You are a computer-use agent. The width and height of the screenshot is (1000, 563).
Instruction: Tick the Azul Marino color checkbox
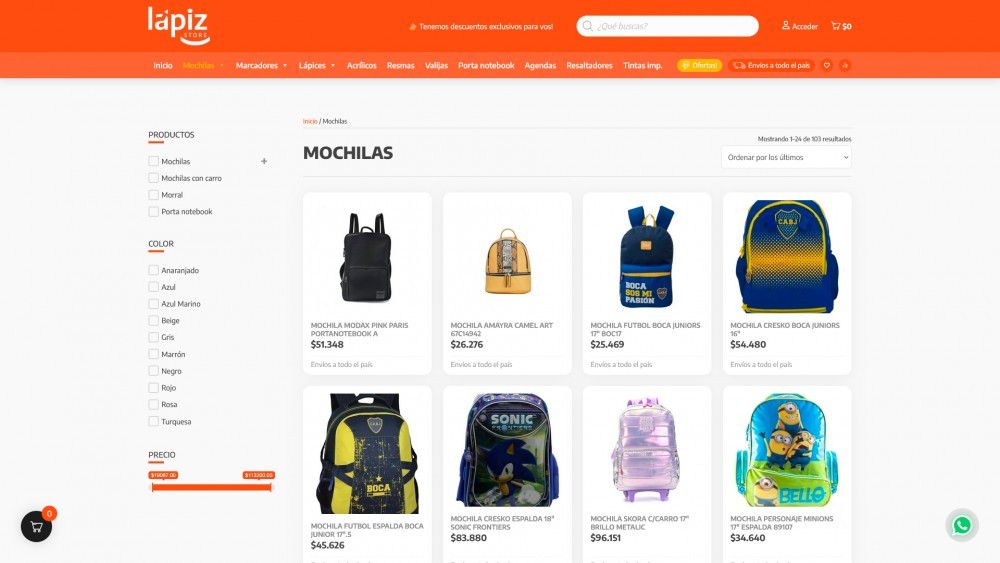coord(154,303)
